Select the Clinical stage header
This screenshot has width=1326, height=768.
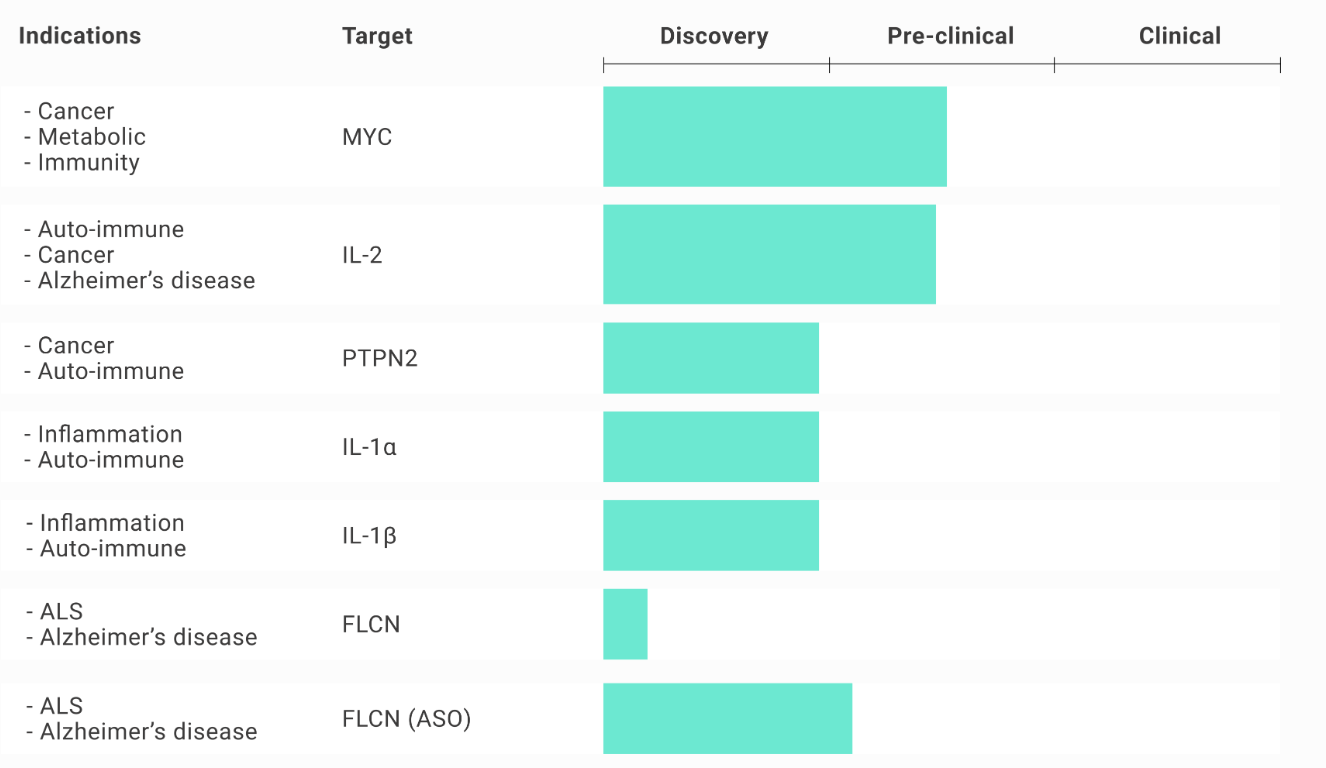pyautogui.click(x=1179, y=36)
